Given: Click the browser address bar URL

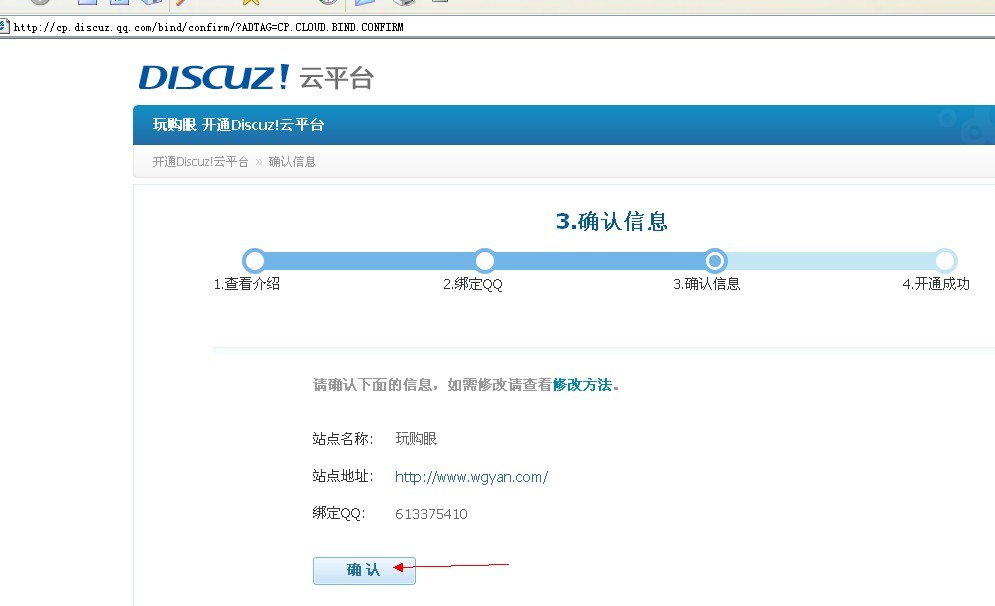Looking at the screenshot, I should point(208,27).
